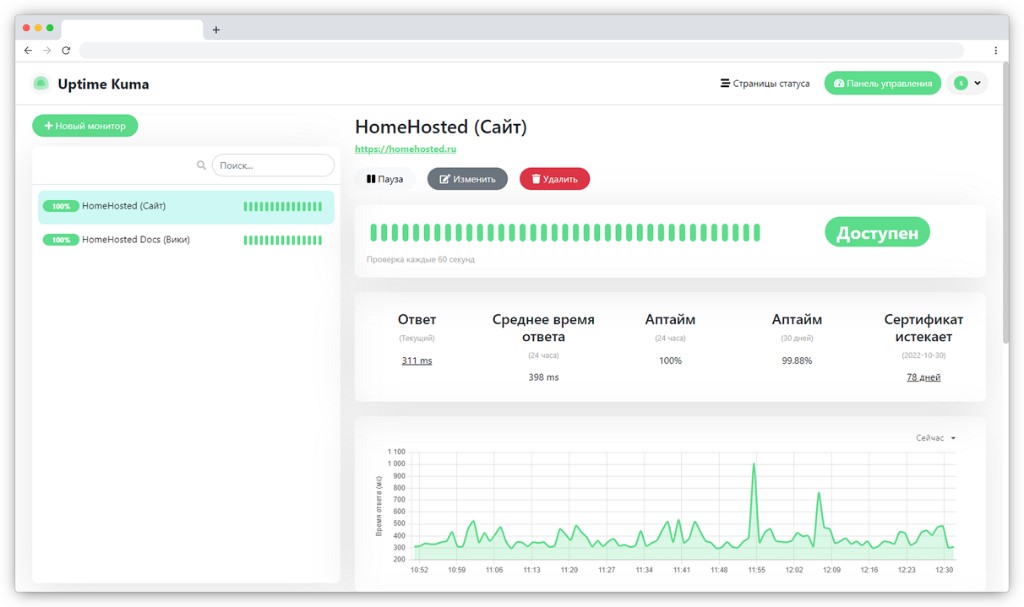The image size is (1024, 607).
Task: Open a new browser tab with plus
Action: (216, 29)
